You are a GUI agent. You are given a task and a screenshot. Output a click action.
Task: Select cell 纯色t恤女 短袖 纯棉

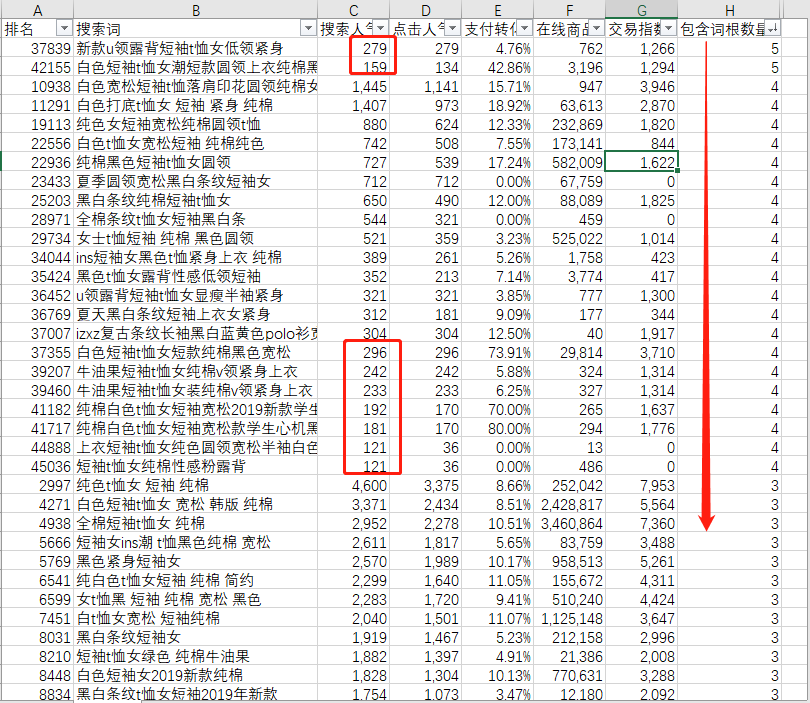(195, 486)
